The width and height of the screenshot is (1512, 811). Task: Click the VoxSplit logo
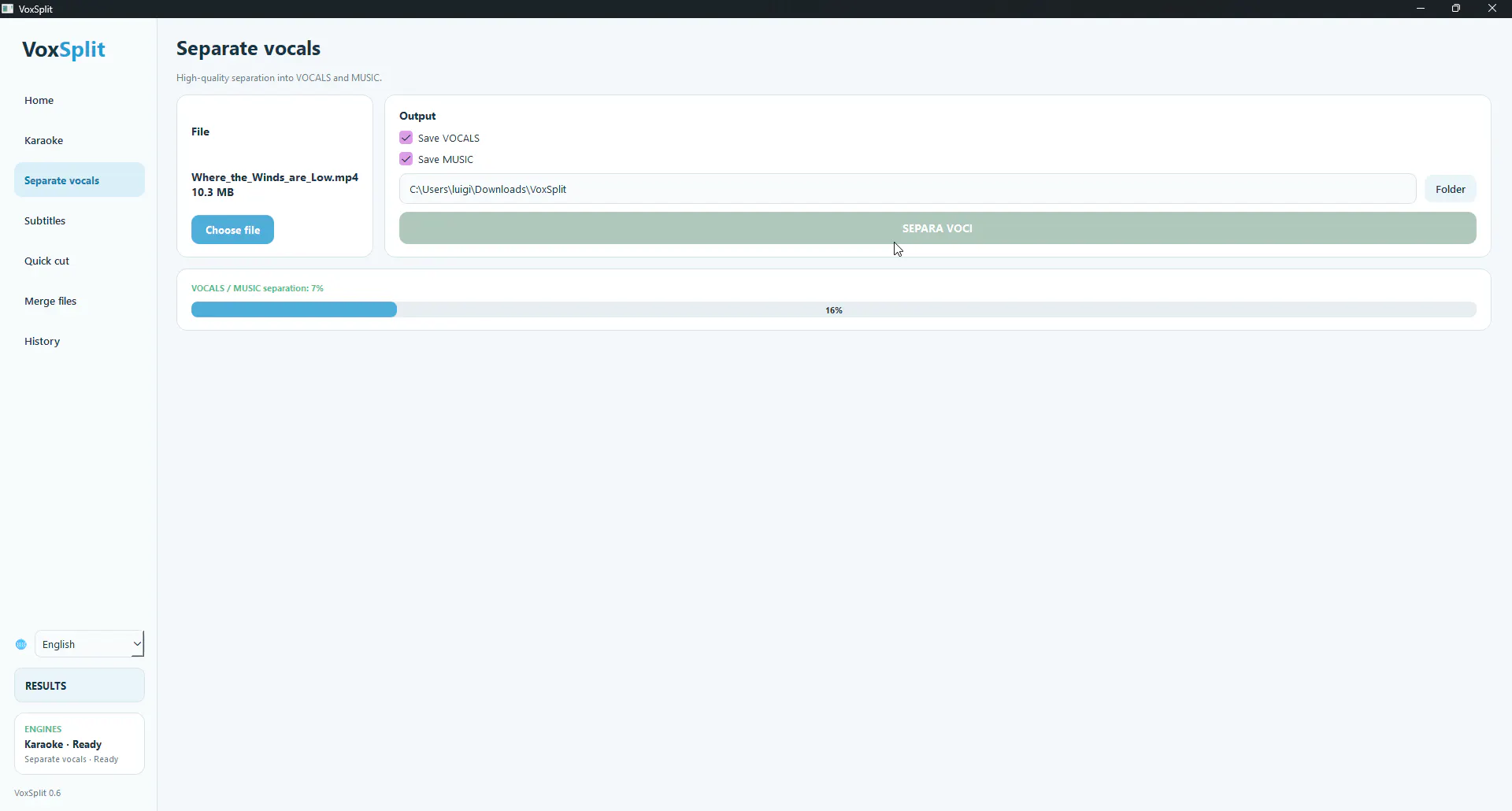pos(64,50)
